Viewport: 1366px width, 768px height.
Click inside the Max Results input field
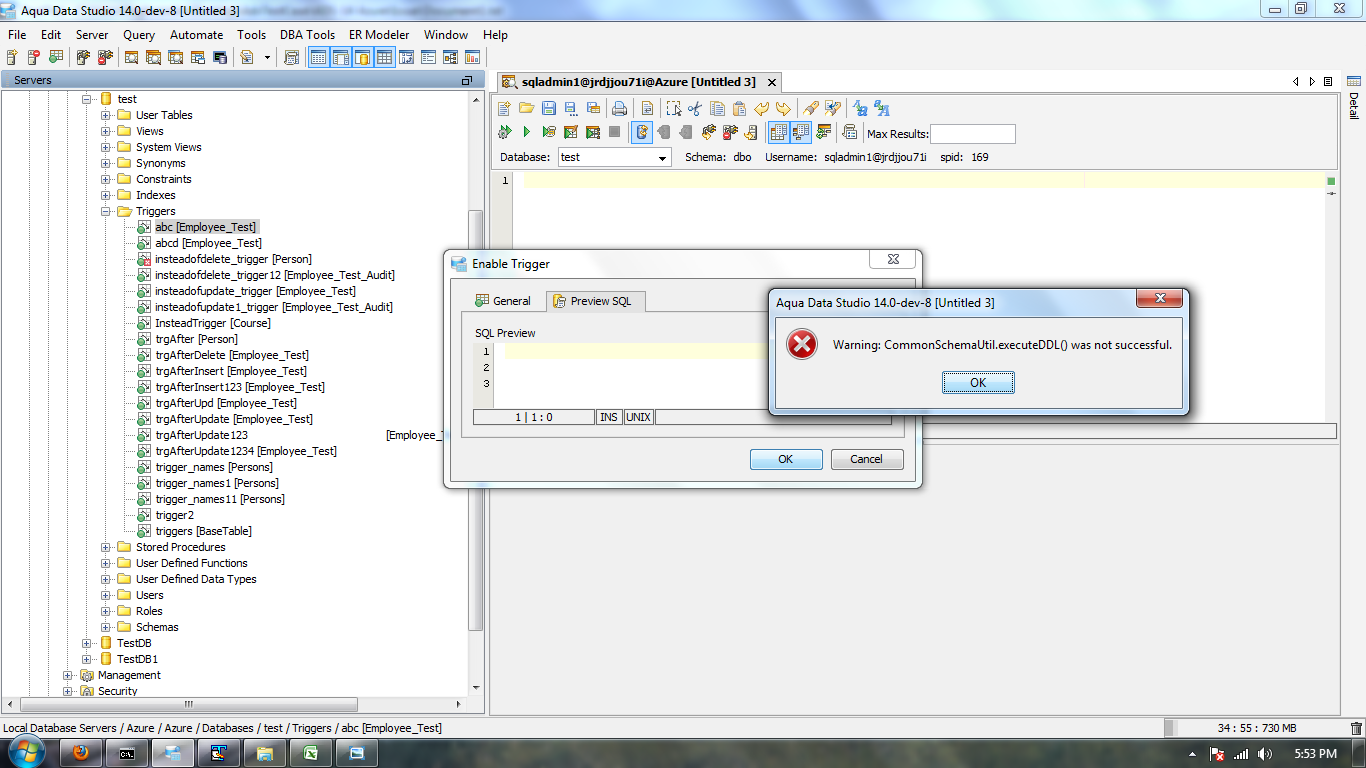972,134
